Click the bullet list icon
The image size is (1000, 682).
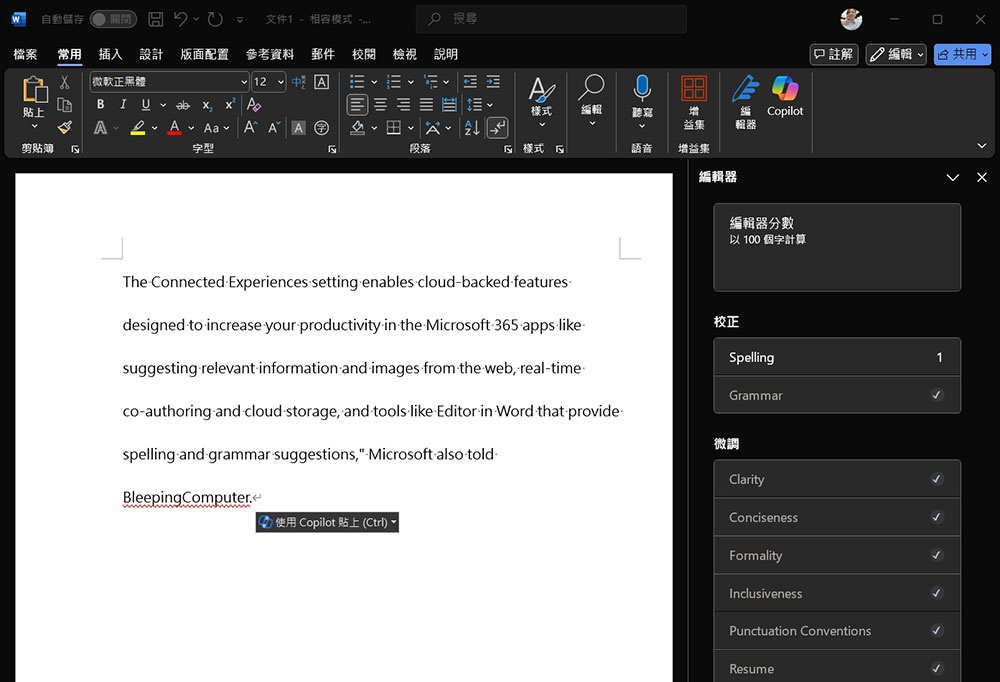click(x=357, y=82)
